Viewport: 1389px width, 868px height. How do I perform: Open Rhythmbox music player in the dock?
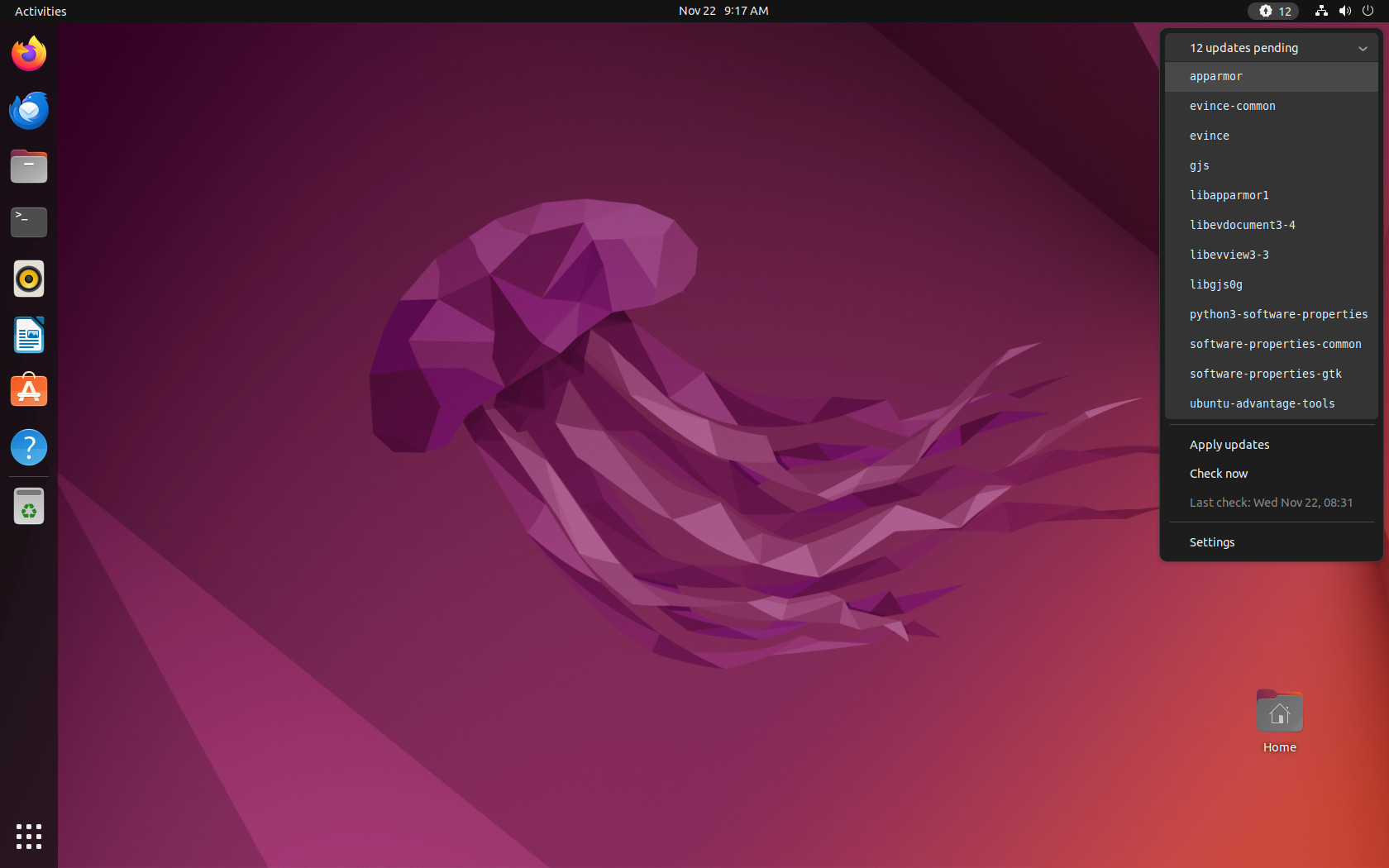coord(29,279)
